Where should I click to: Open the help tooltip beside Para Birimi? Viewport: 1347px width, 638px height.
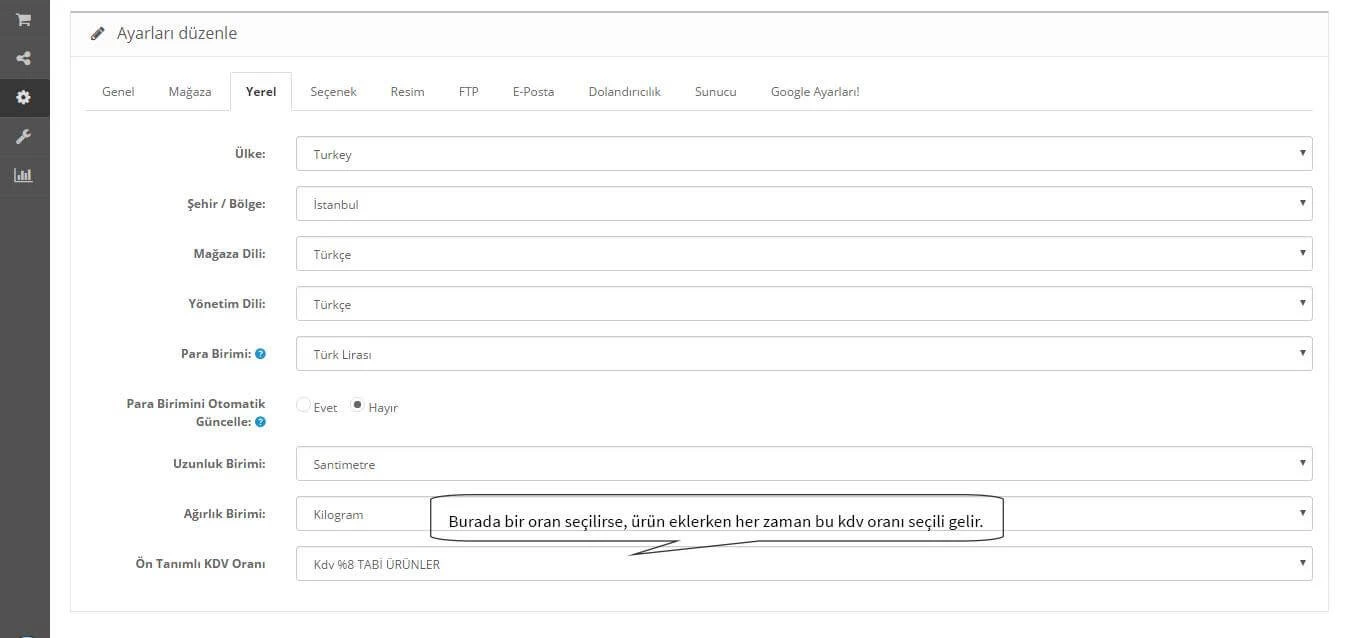click(x=260, y=353)
